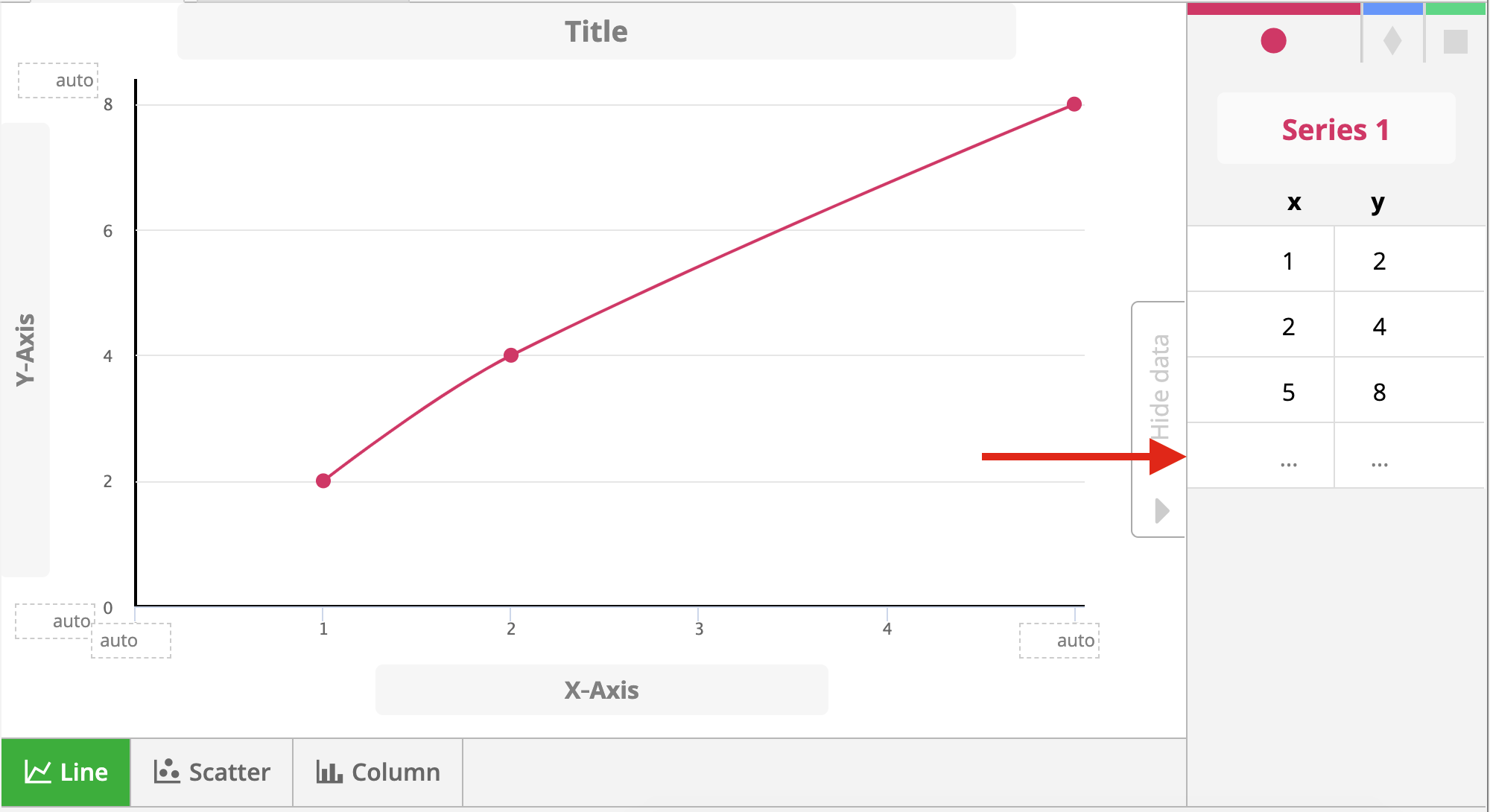The width and height of the screenshot is (1490, 812).
Task: Click the Scatter chart icon
Action: pyautogui.click(x=167, y=772)
